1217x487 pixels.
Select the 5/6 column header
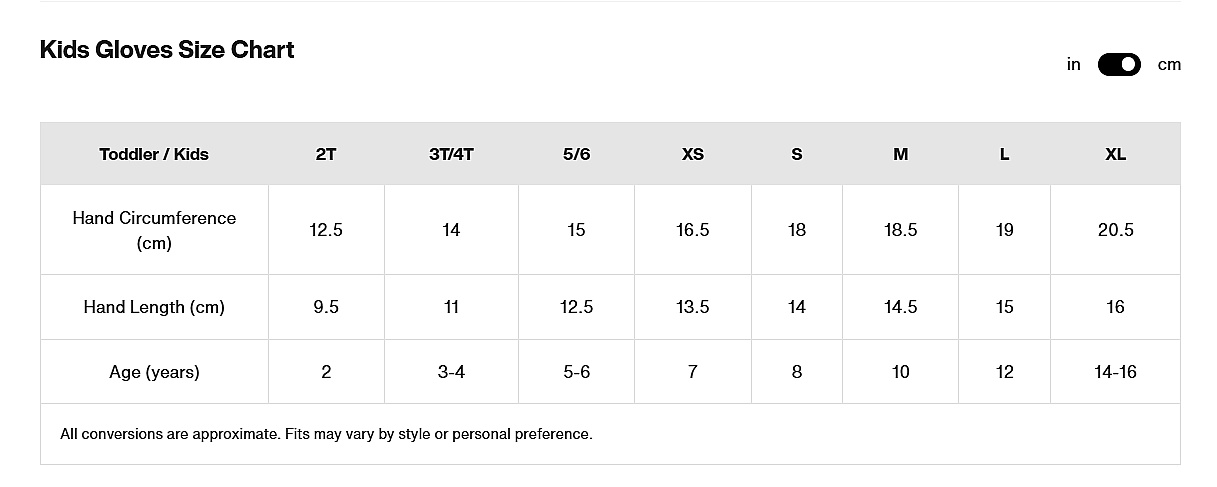pos(576,154)
